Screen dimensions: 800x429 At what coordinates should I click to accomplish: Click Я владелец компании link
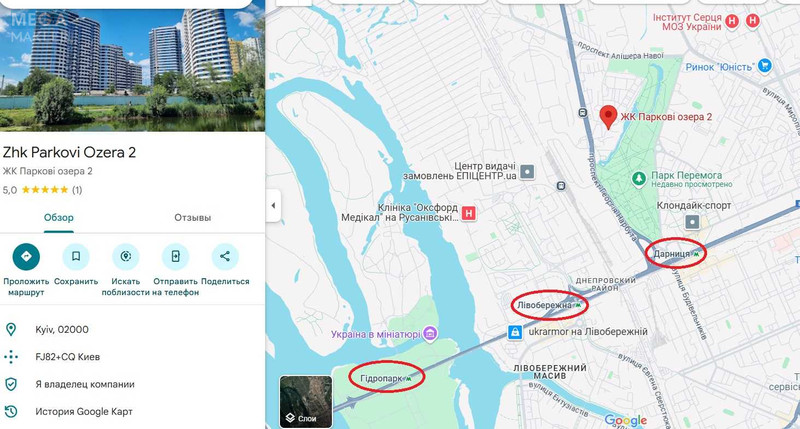[85, 384]
